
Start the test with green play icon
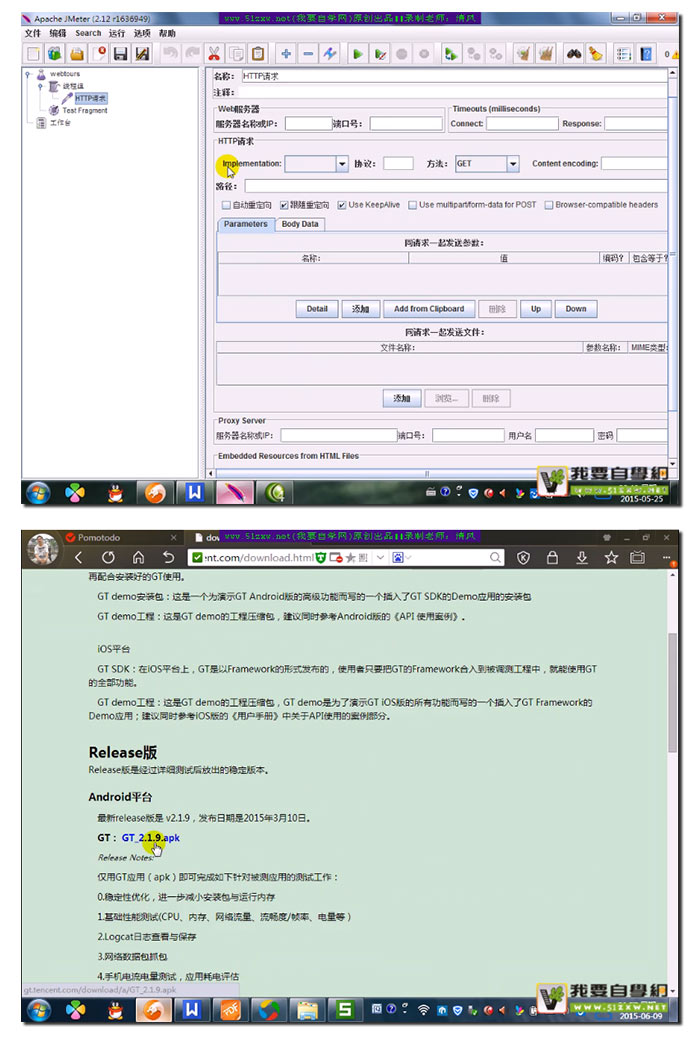(x=358, y=54)
